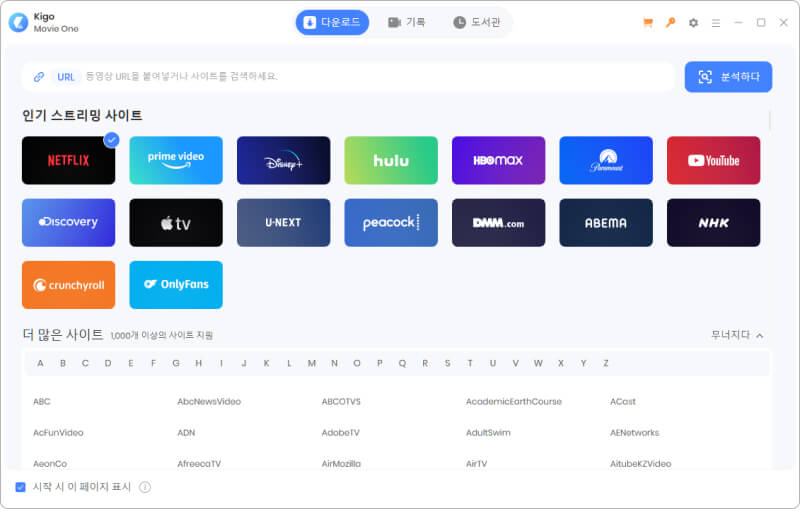The width and height of the screenshot is (800, 509).
Task: Open the AeonCo site entry
Action: pyautogui.click(x=50, y=464)
